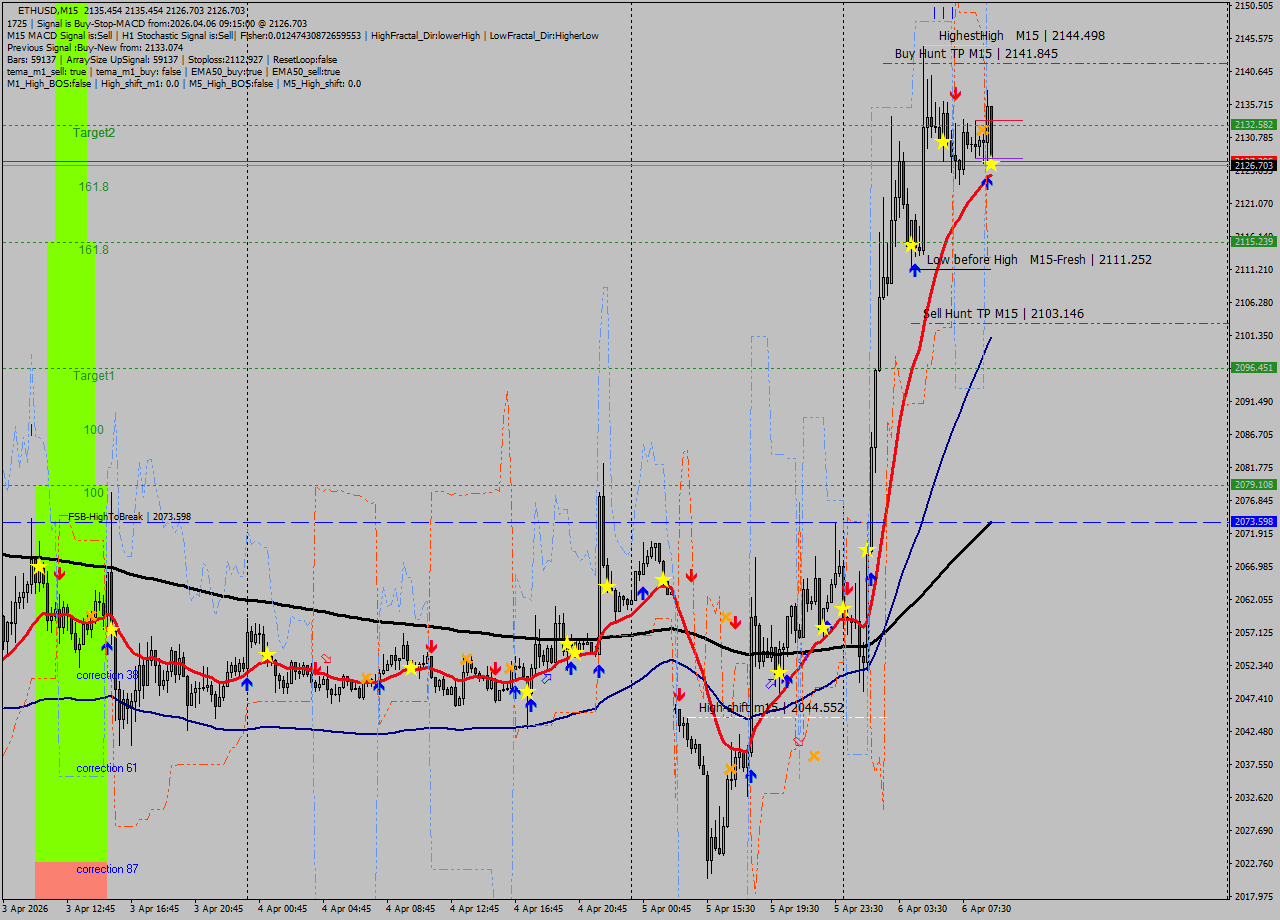The width and height of the screenshot is (1280, 920).
Task: Click red down arrow beneath Buy Hunt TP line
Action: coord(956,93)
